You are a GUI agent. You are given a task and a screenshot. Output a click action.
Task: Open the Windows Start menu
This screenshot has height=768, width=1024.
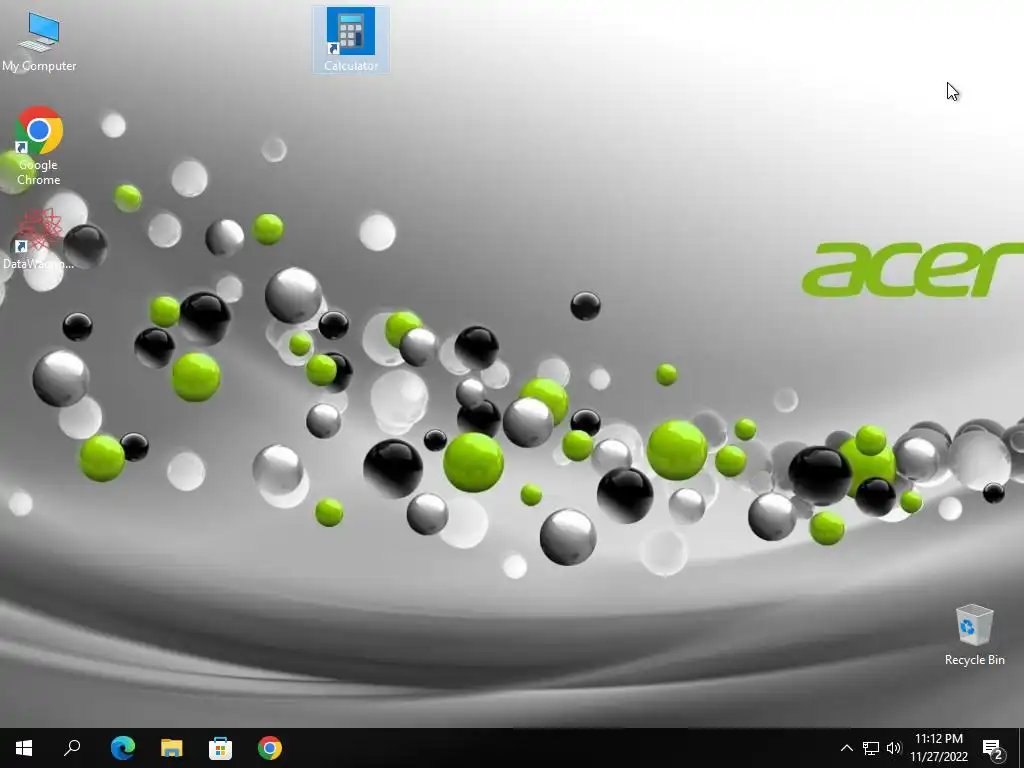24,748
